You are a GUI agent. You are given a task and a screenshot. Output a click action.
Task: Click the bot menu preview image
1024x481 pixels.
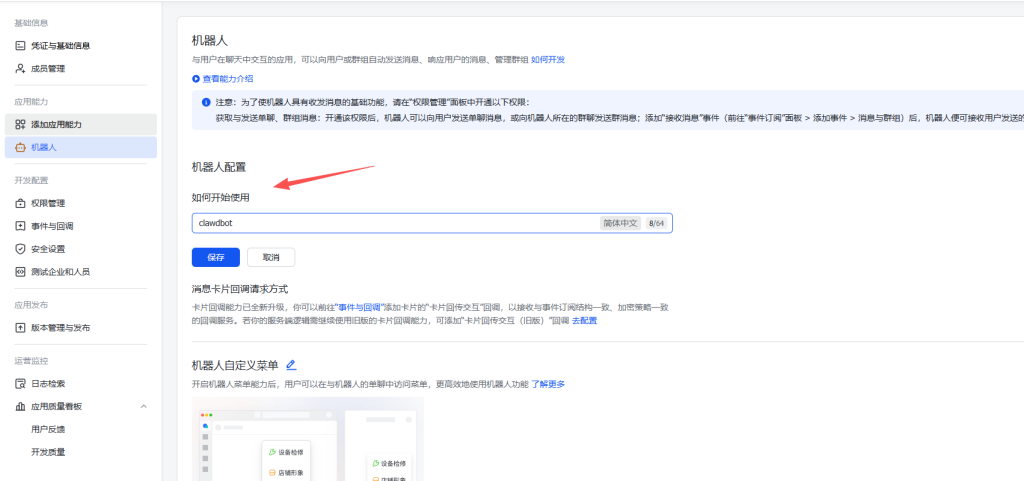(x=307, y=440)
